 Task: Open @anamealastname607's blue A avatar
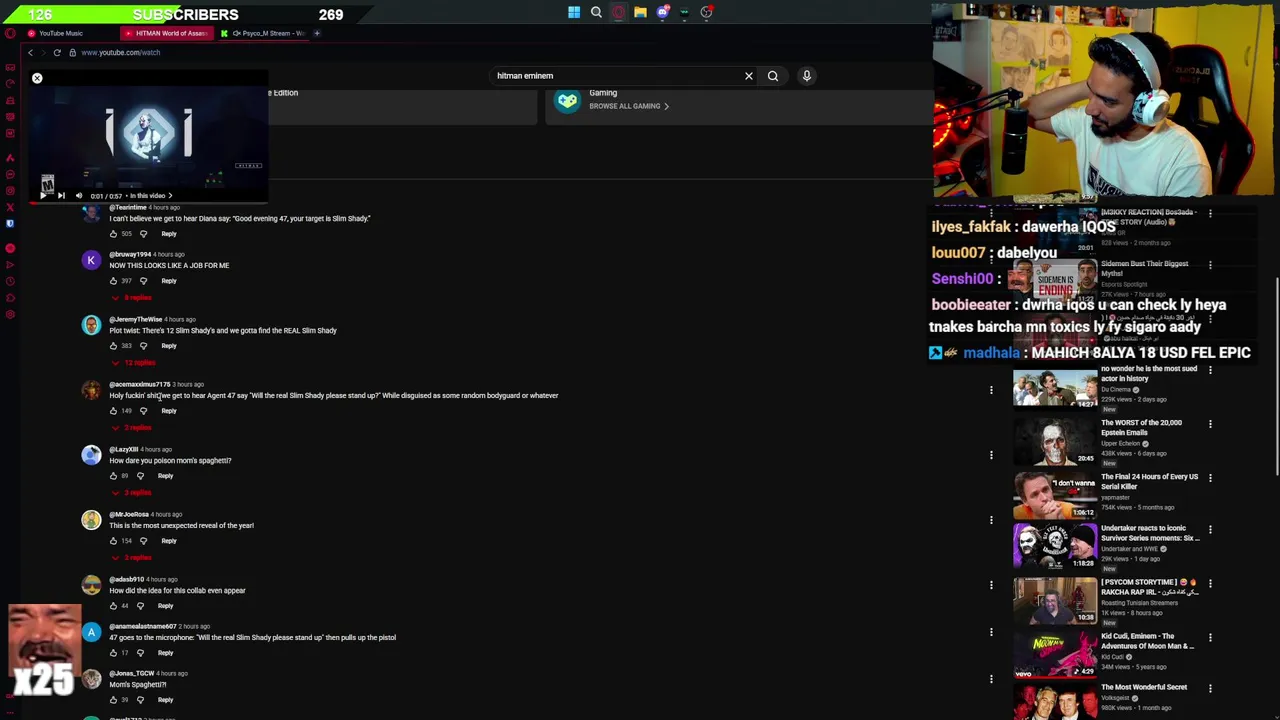point(91,632)
